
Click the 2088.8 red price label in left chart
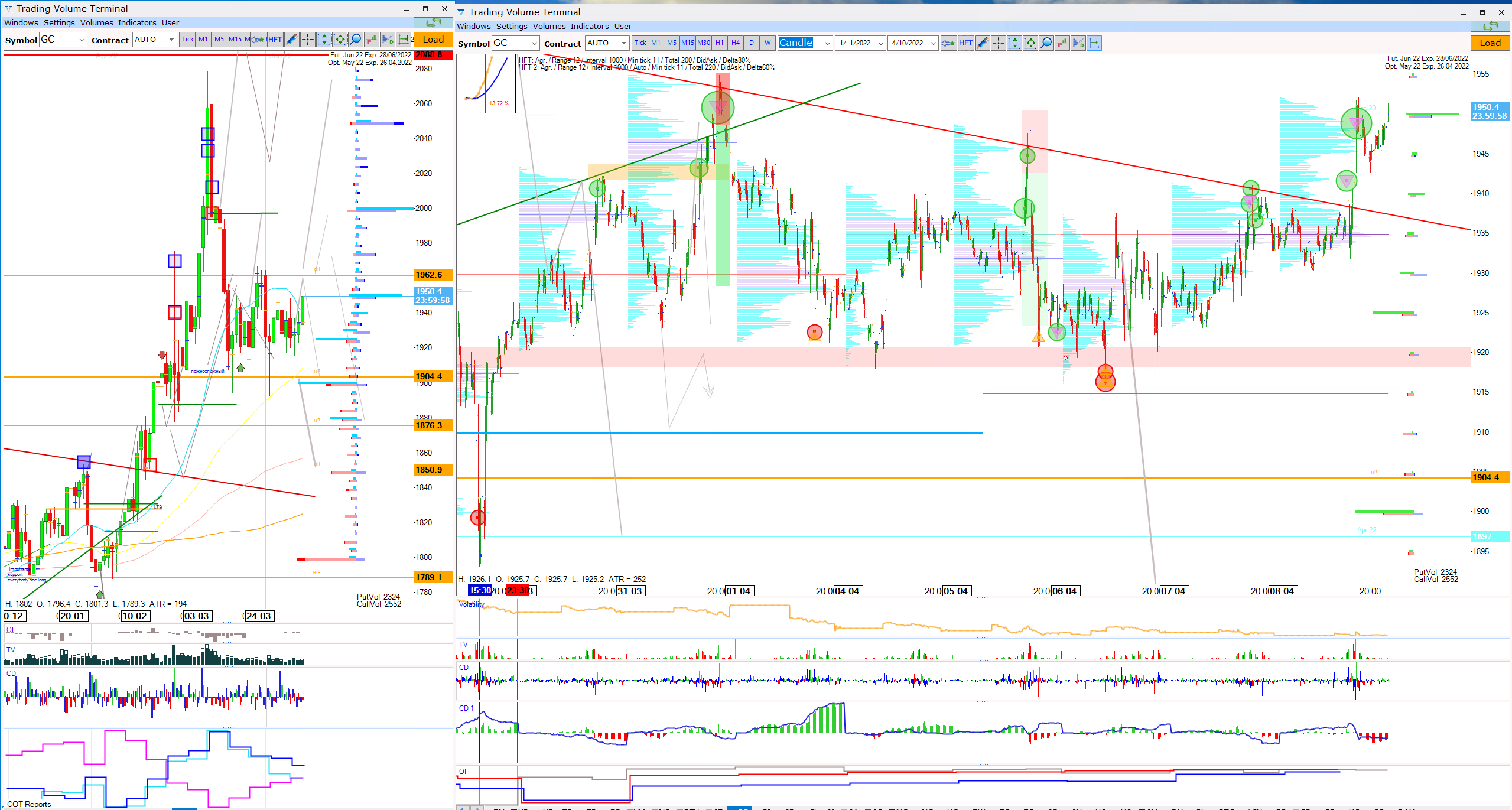[433, 55]
